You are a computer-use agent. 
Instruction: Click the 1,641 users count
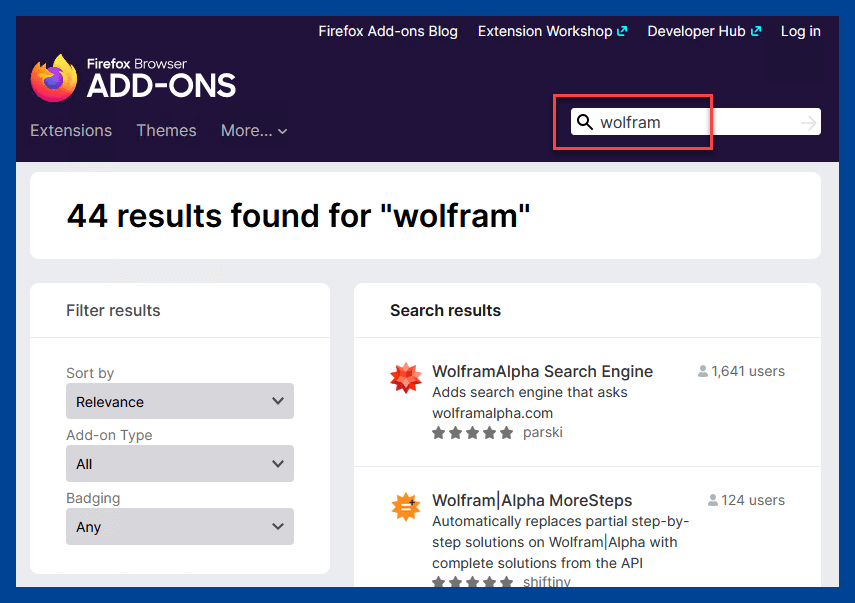pyautogui.click(x=741, y=371)
